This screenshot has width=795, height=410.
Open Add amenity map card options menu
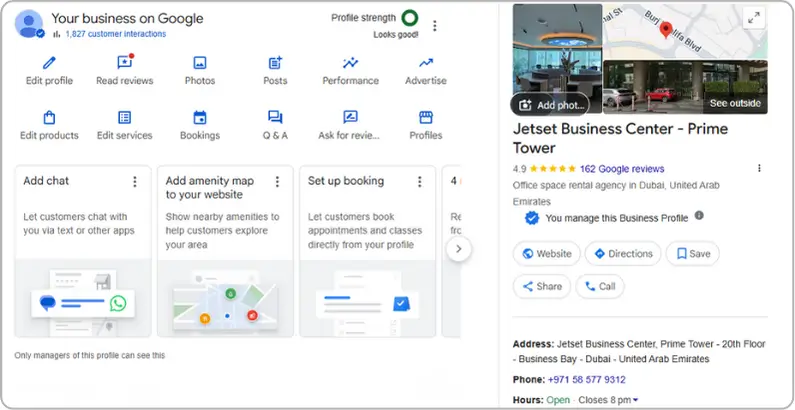pos(277,181)
